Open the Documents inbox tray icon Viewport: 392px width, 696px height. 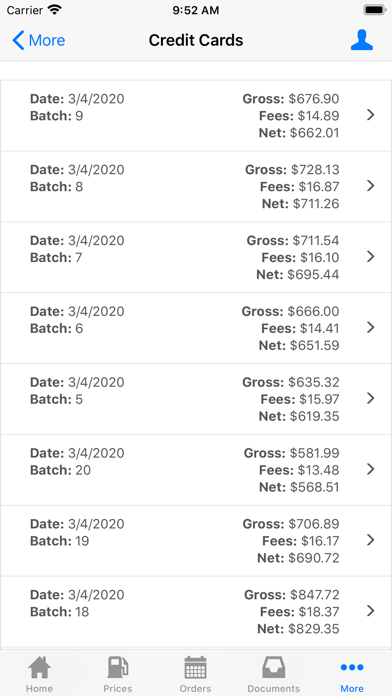[x=273, y=667]
